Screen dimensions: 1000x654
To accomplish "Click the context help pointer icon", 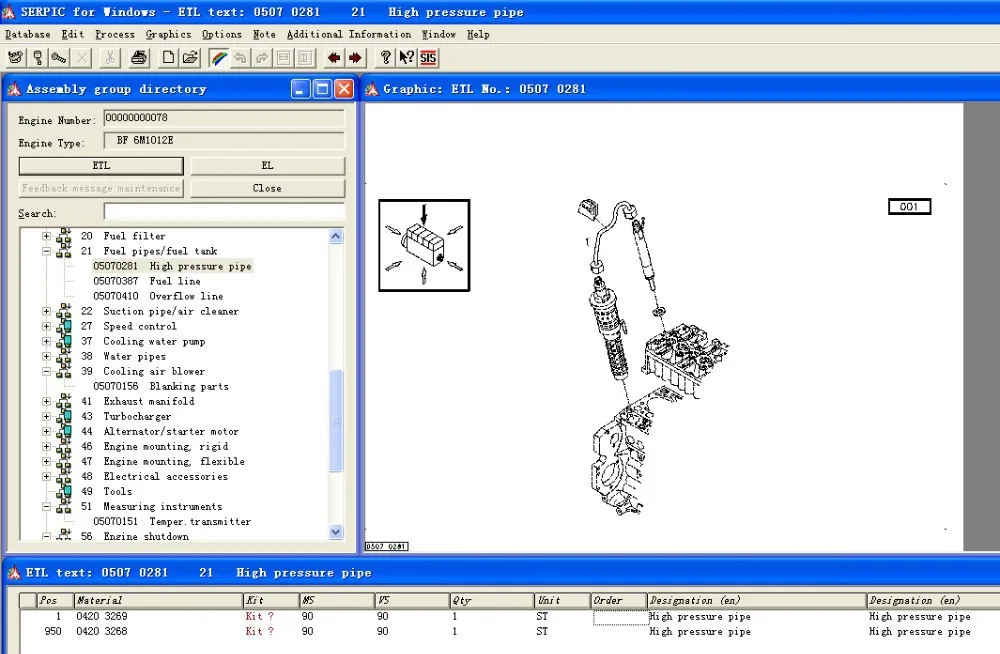I will point(406,58).
